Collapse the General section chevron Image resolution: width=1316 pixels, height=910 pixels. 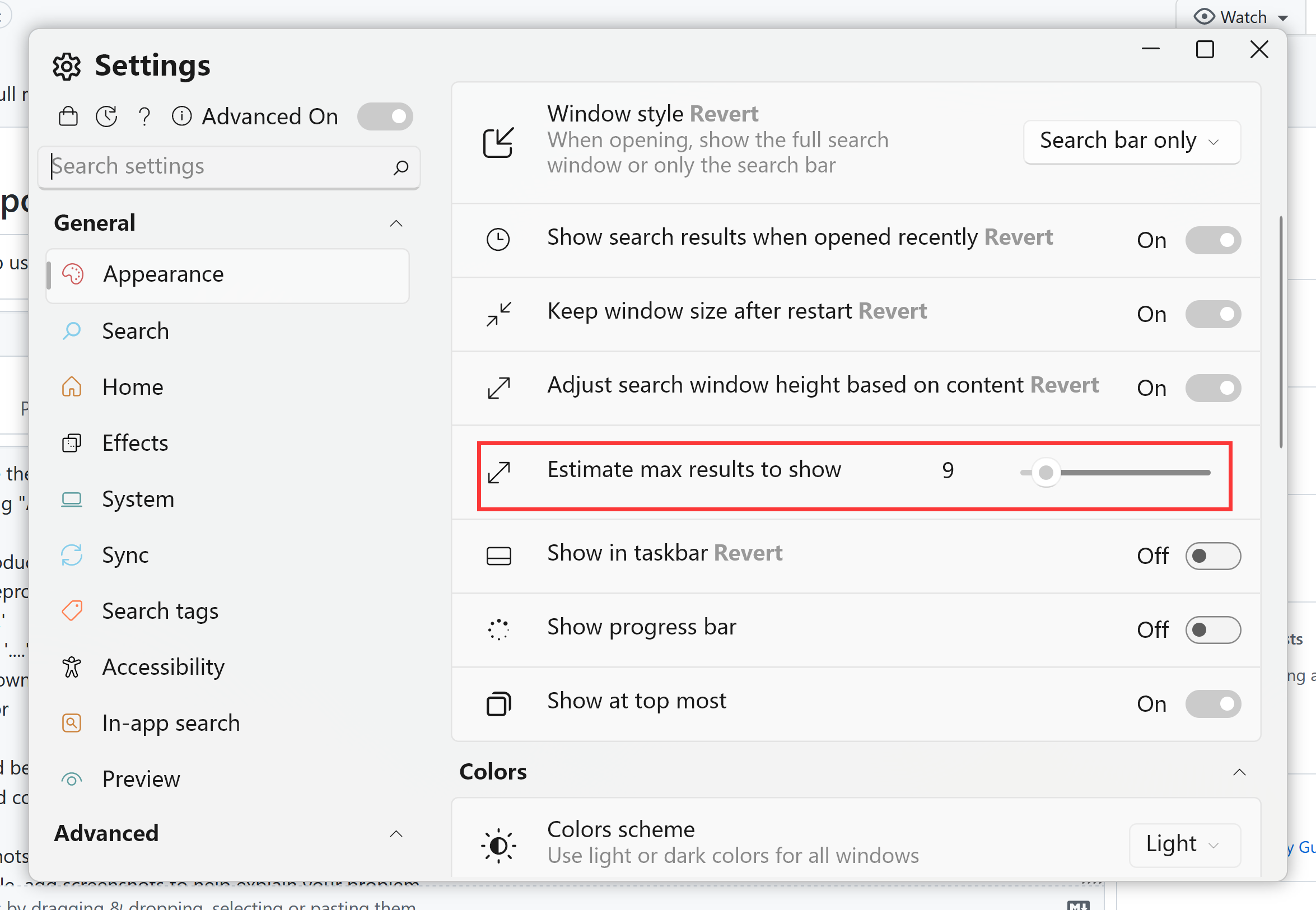396,223
